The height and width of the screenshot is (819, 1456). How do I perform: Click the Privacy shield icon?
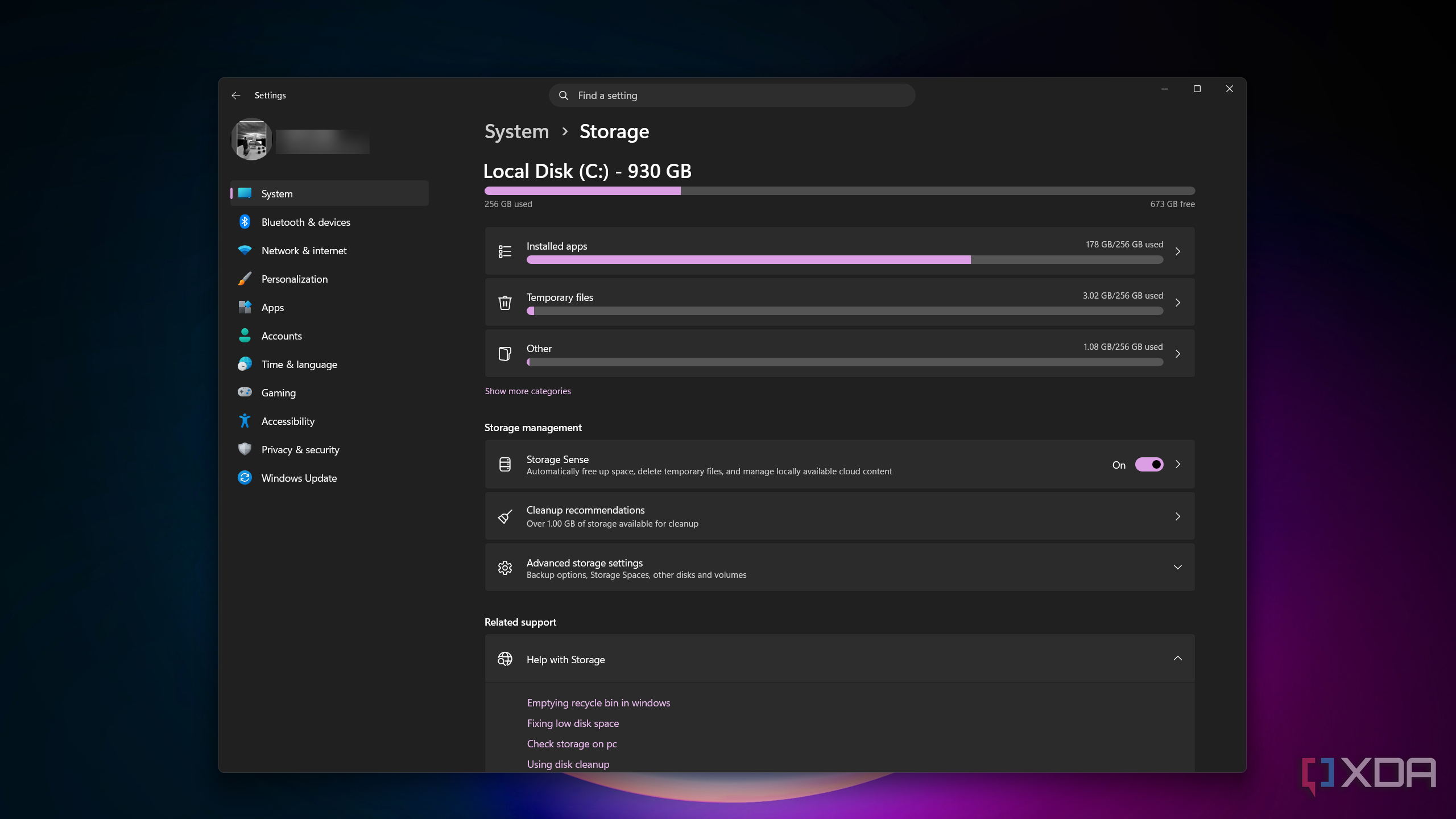click(245, 449)
